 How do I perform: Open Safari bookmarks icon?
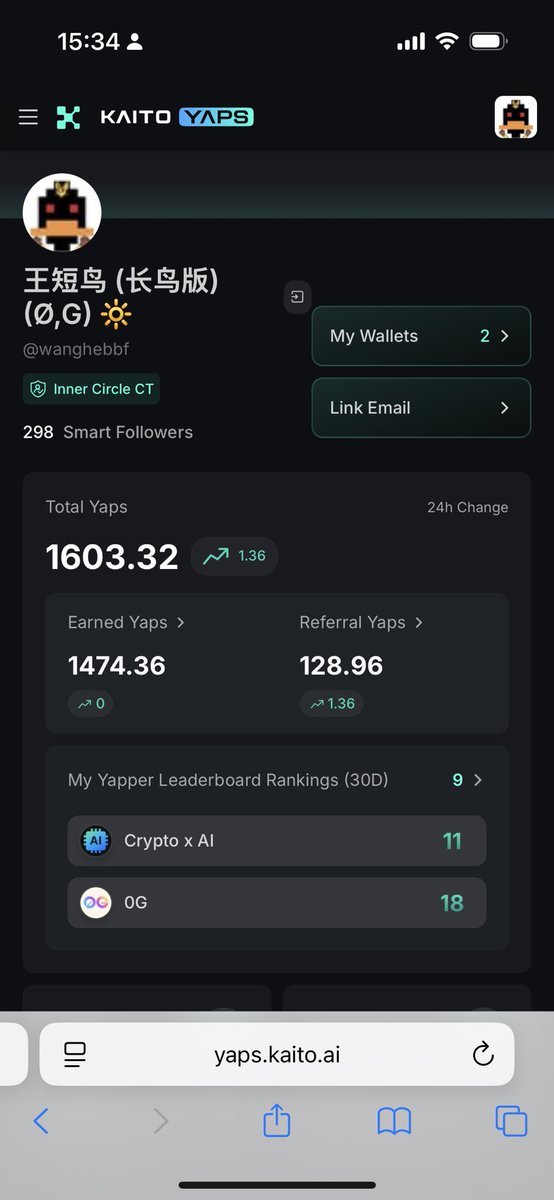coord(395,1122)
